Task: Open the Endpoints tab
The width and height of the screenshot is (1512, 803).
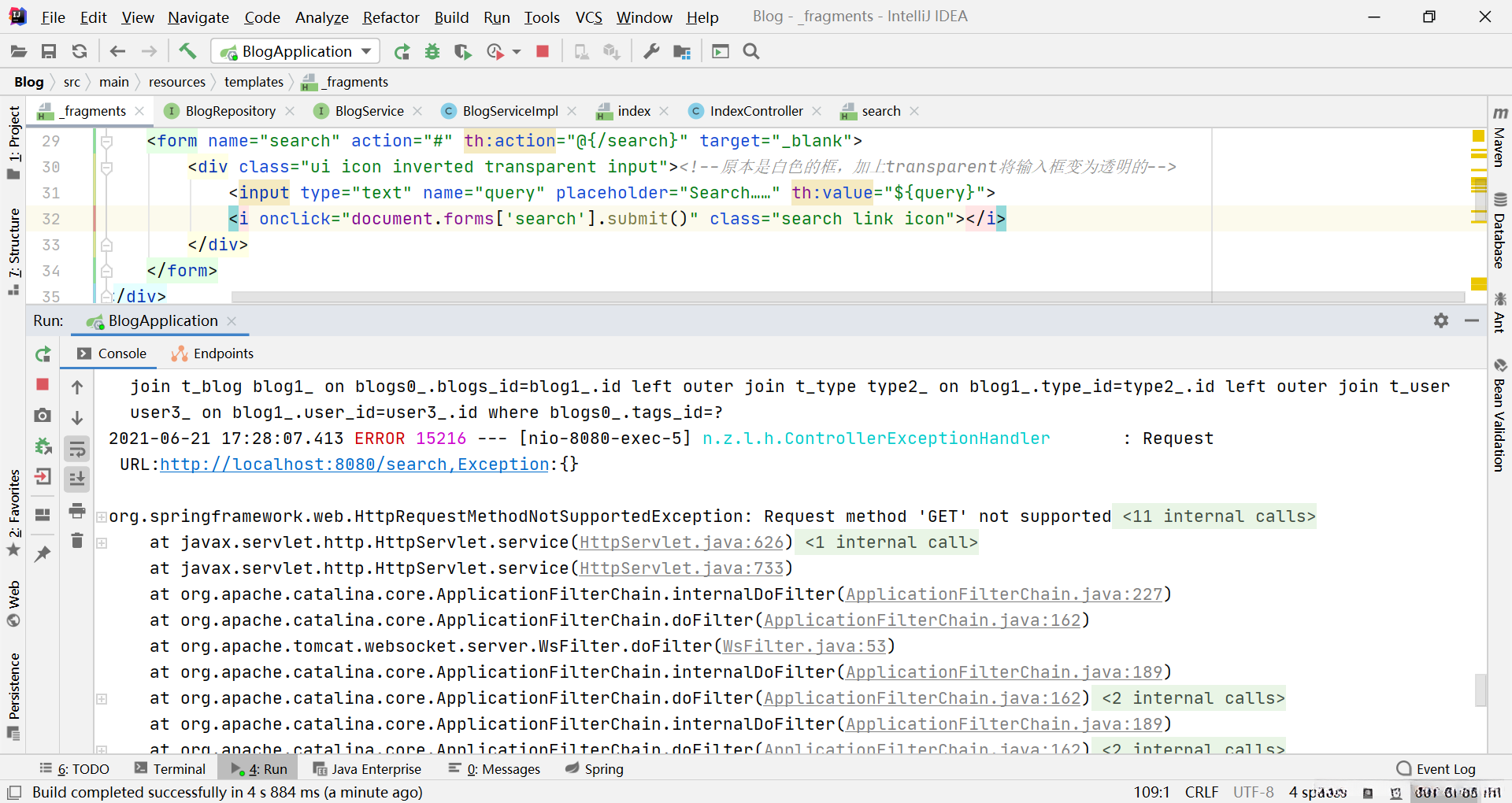Action: point(213,353)
